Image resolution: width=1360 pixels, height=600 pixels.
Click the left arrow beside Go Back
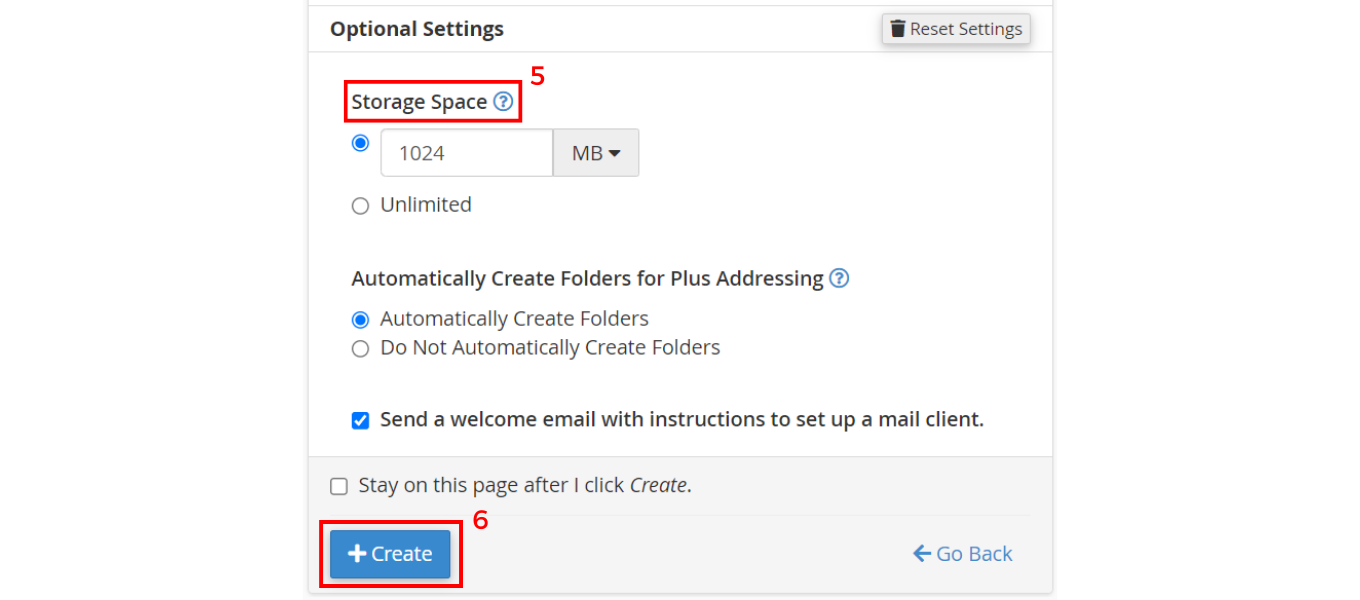(921, 554)
